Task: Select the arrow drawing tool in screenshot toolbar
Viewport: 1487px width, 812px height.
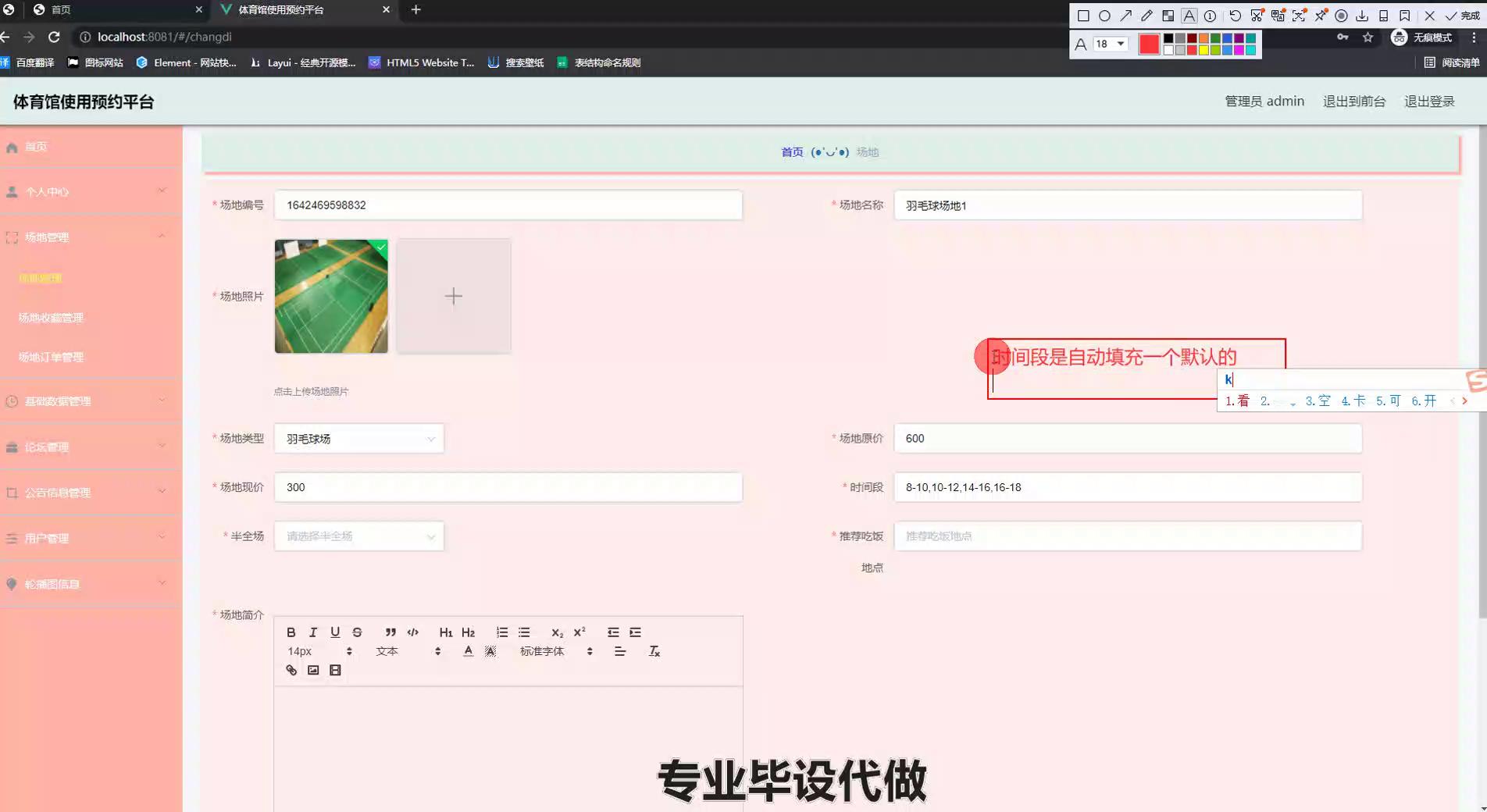Action: point(1125,16)
